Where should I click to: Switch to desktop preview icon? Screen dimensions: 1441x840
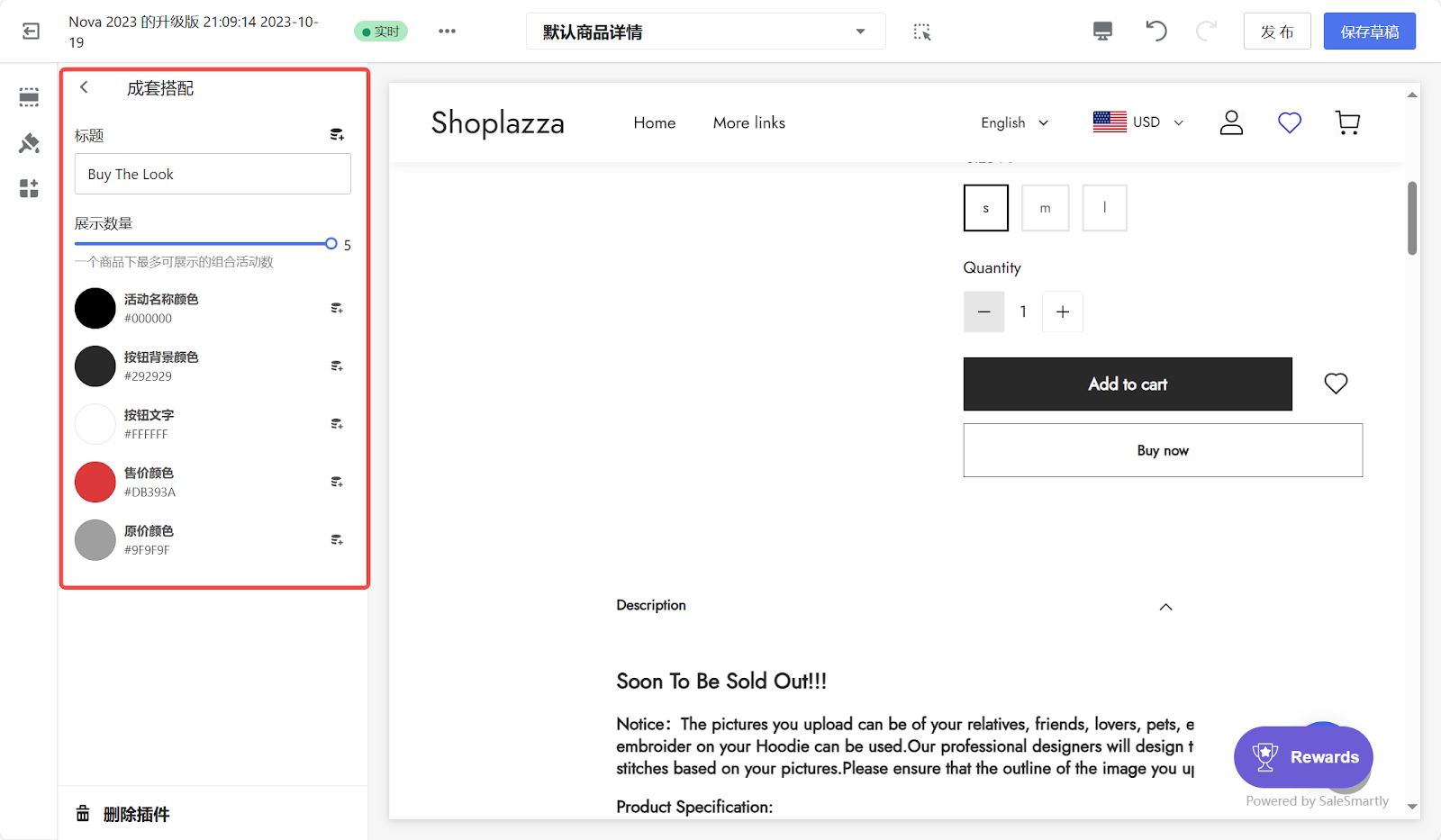1102,32
